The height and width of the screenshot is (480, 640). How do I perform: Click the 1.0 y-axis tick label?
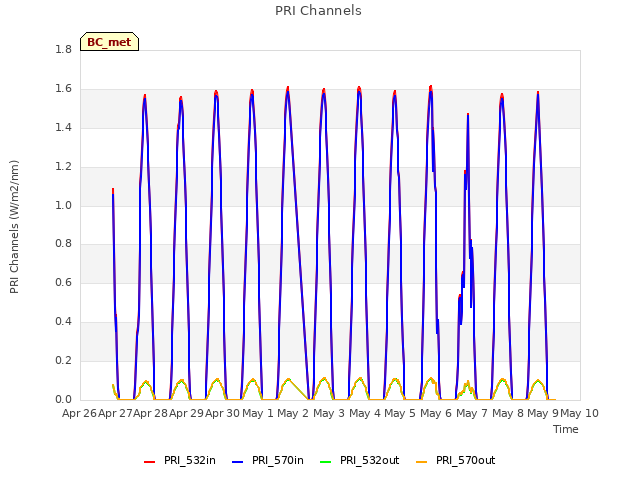pos(63,205)
